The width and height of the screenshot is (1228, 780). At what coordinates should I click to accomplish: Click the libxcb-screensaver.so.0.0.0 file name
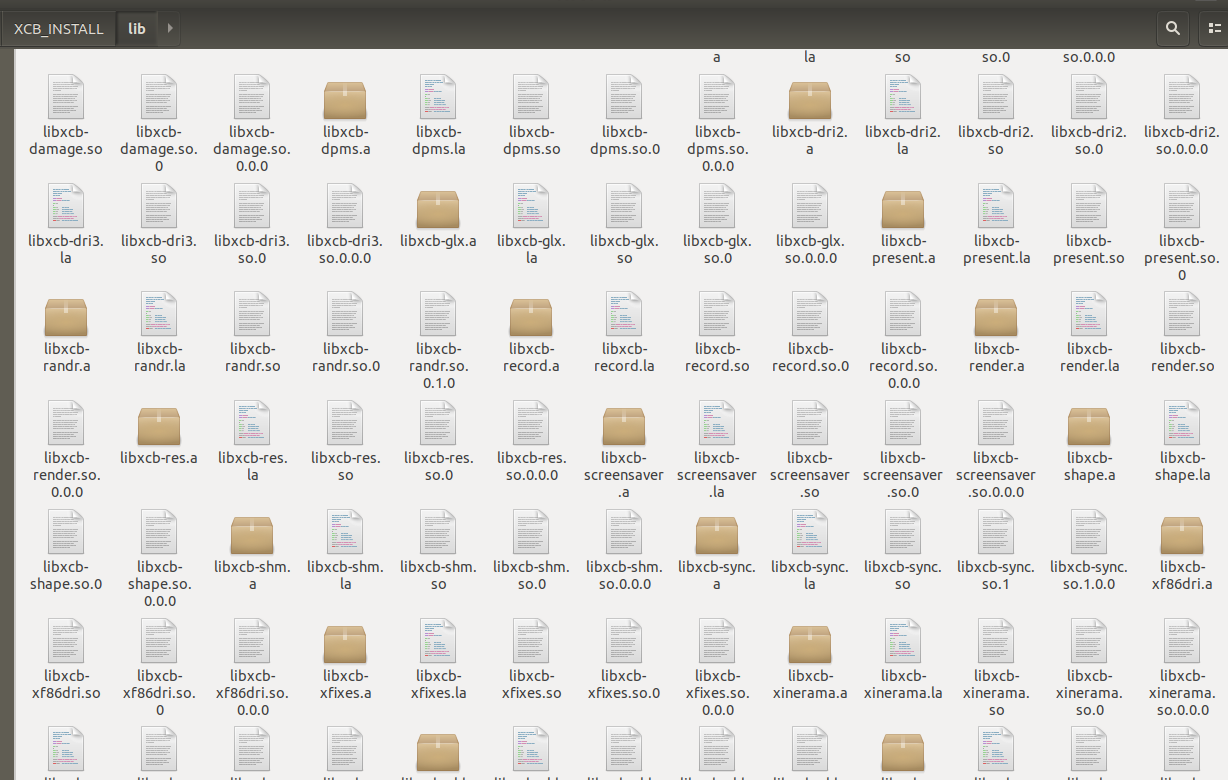pyautogui.click(x=996, y=475)
